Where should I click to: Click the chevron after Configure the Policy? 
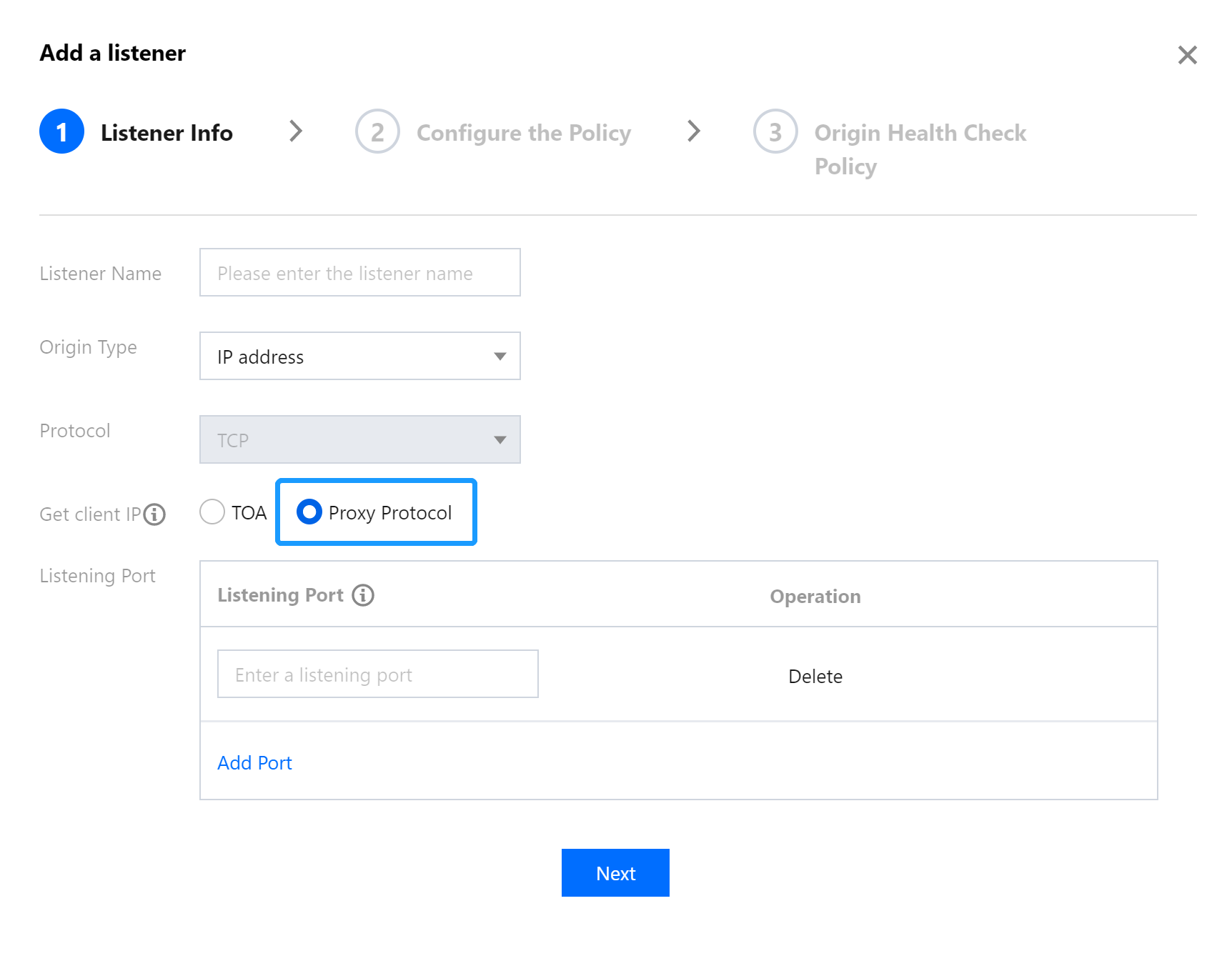[x=693, y=131]
